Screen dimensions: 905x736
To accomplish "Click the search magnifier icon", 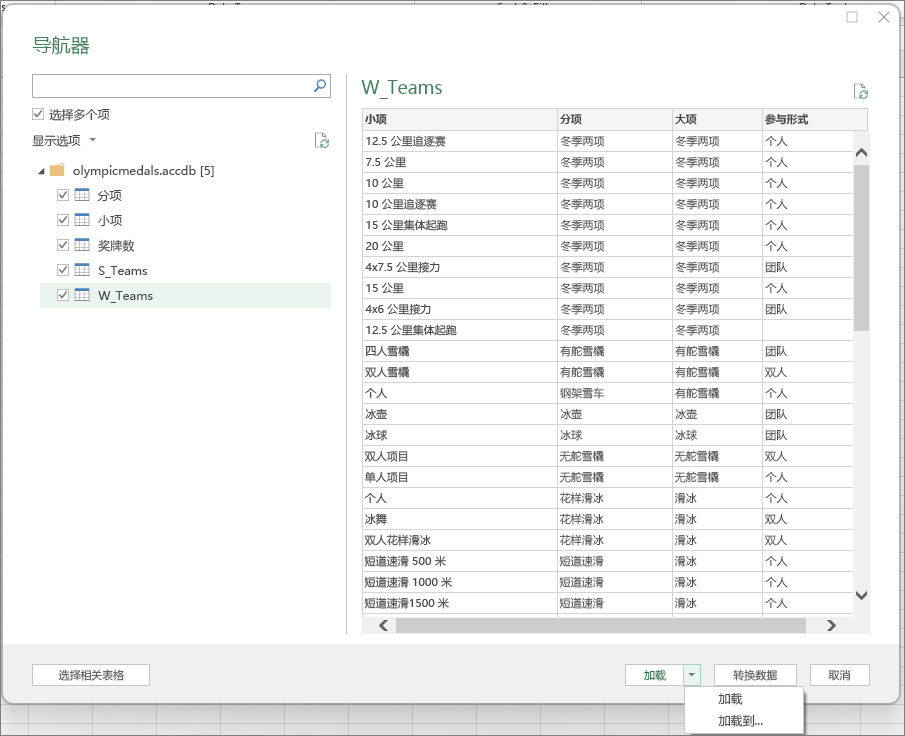I will point(320,85).
